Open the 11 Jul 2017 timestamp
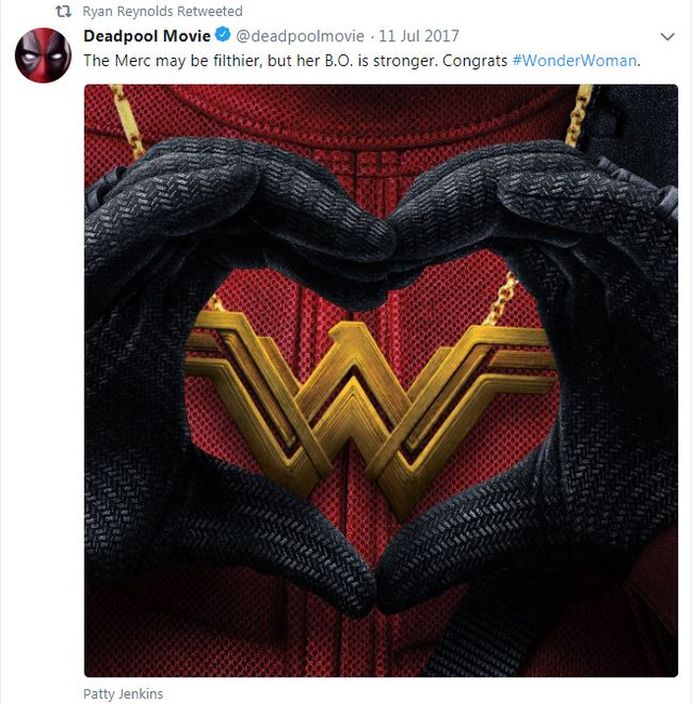 (x=419, y=36)
